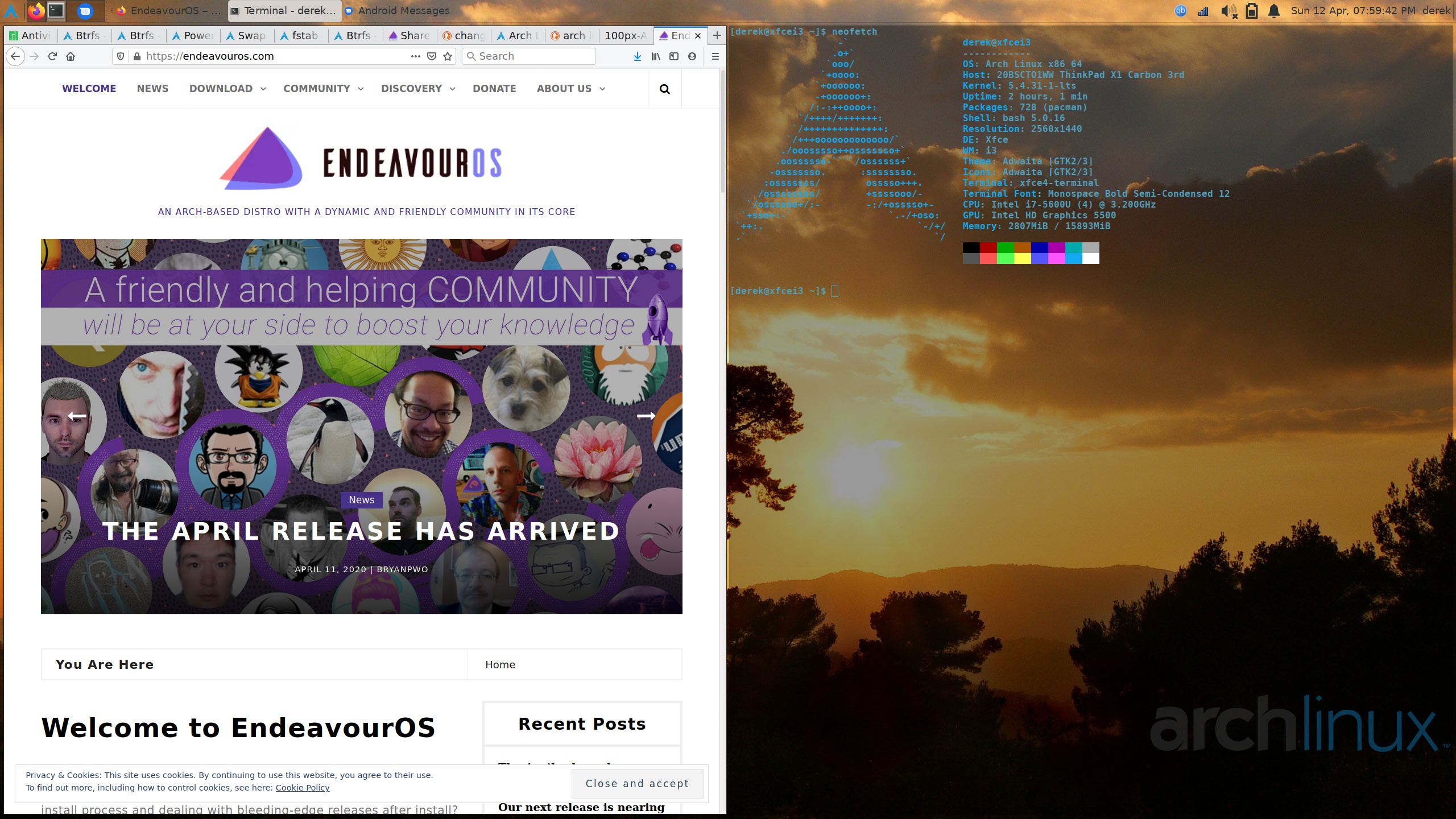Open the derek user menu in panel
This screenshot has width=1456, height=819.
click(1436, 10)
